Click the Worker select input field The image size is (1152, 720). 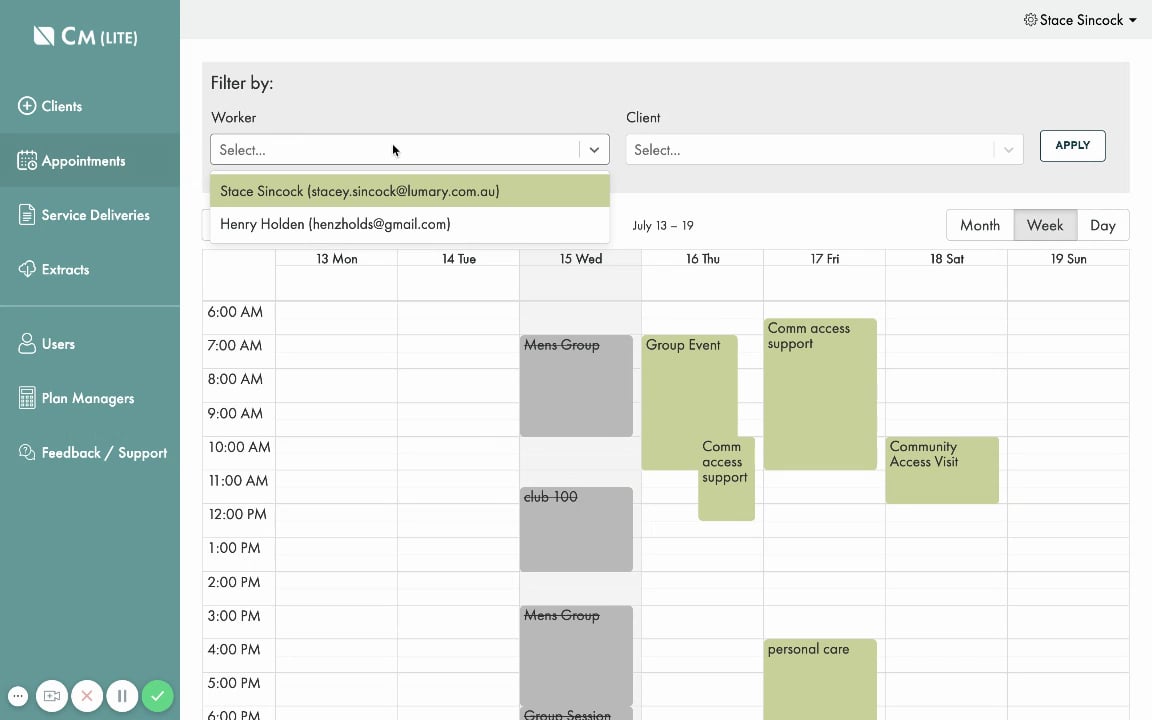(x=410, y=149)
